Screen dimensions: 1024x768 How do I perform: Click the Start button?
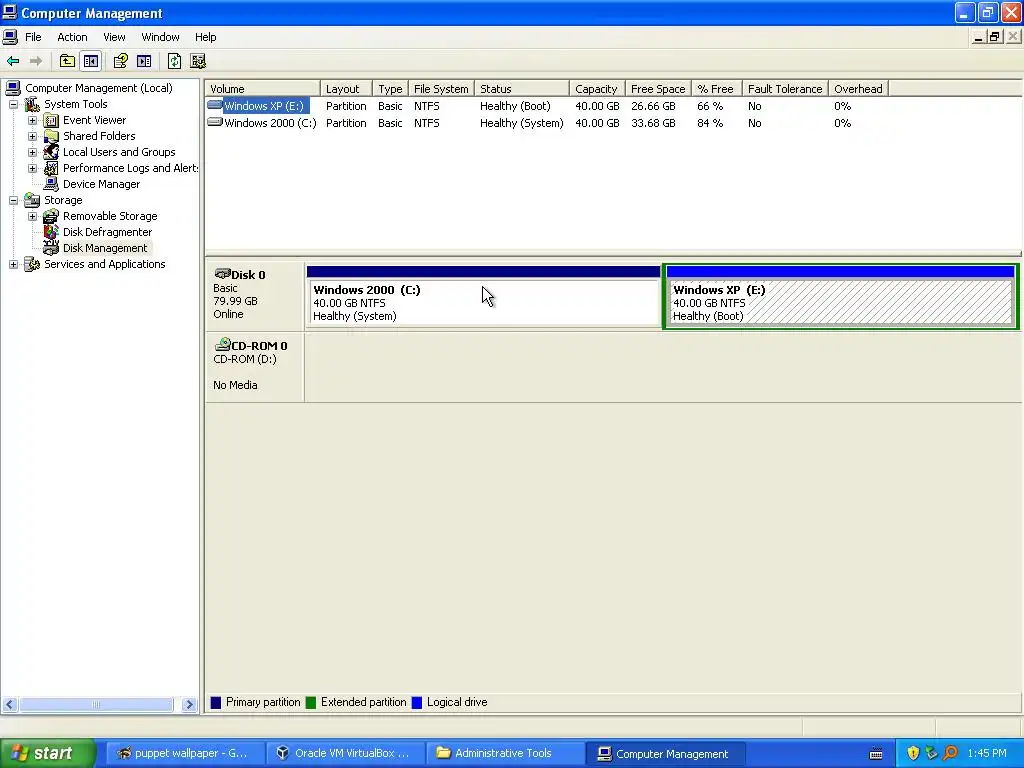[x=47, y=753]
